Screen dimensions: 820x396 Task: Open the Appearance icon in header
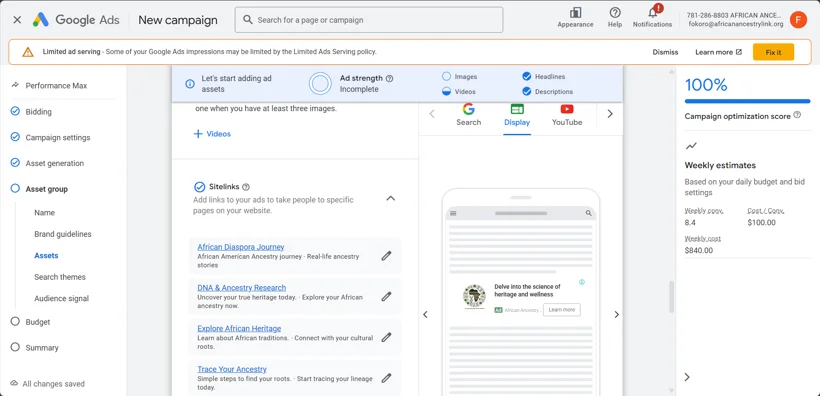575,13
